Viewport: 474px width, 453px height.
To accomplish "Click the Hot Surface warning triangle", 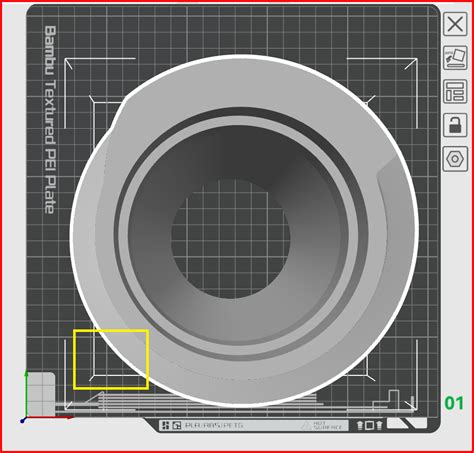I will (x=306, y=425).
